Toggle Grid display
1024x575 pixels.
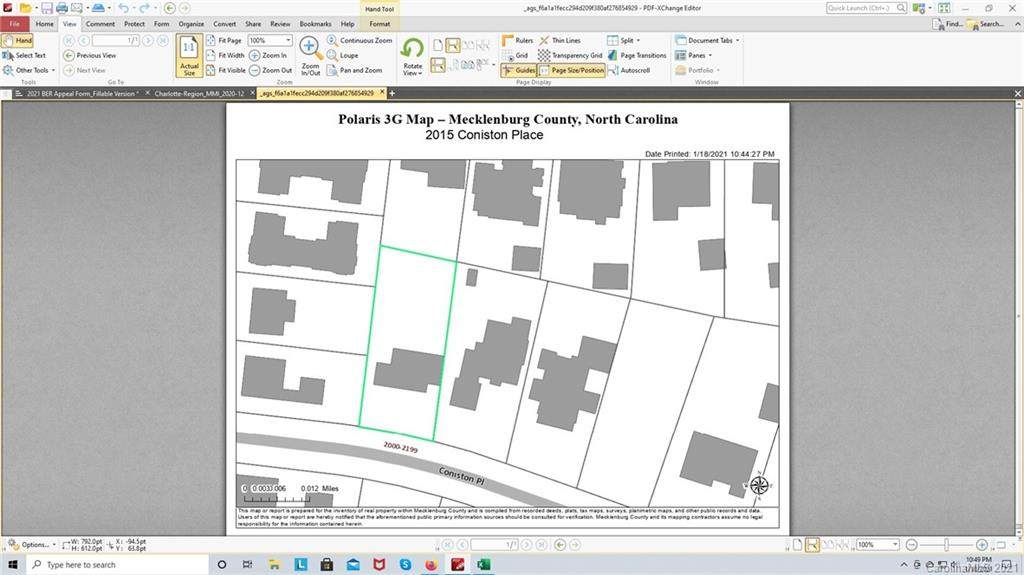(515, 56)
